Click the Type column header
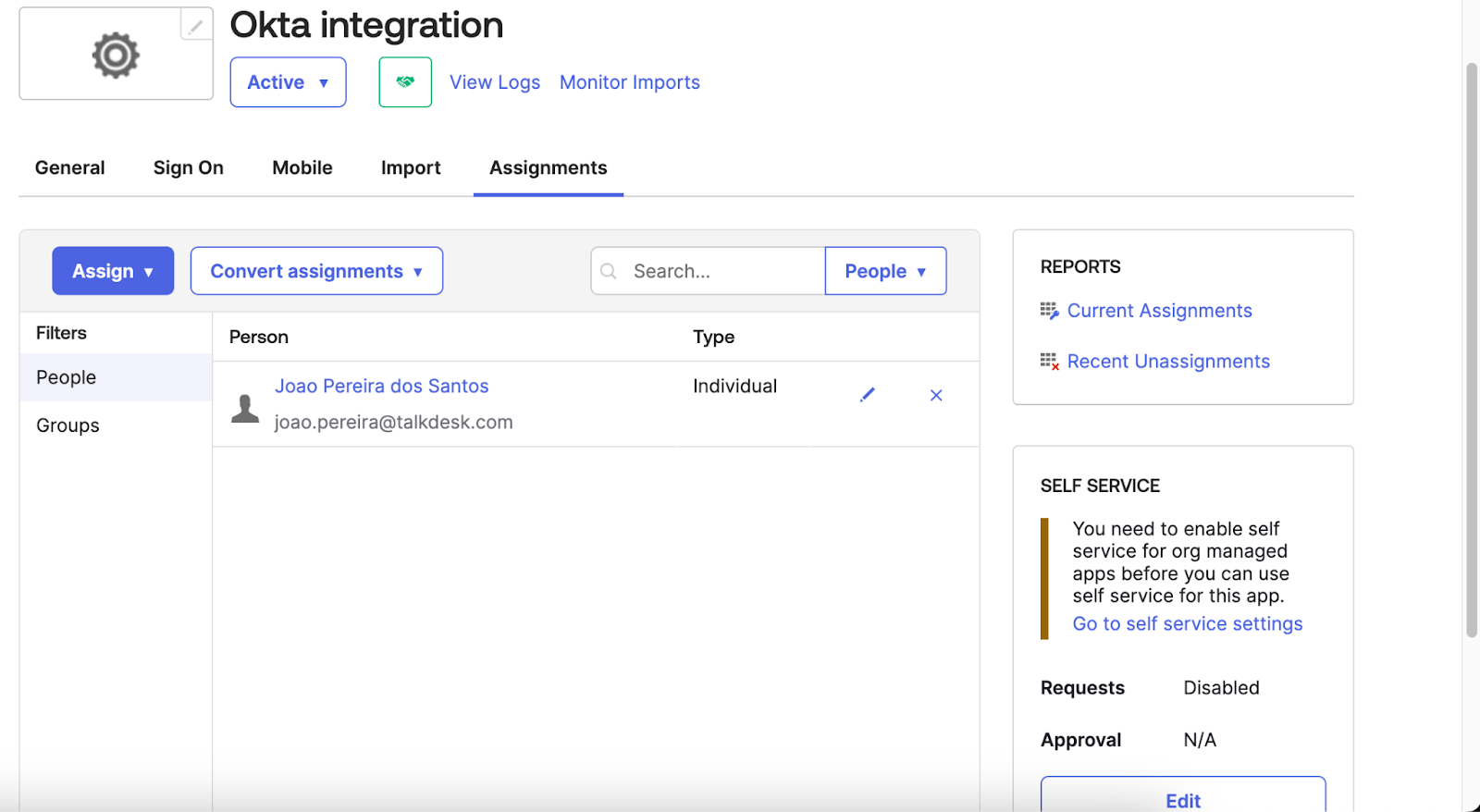1480x812 pixels. [x=714, y=338]
